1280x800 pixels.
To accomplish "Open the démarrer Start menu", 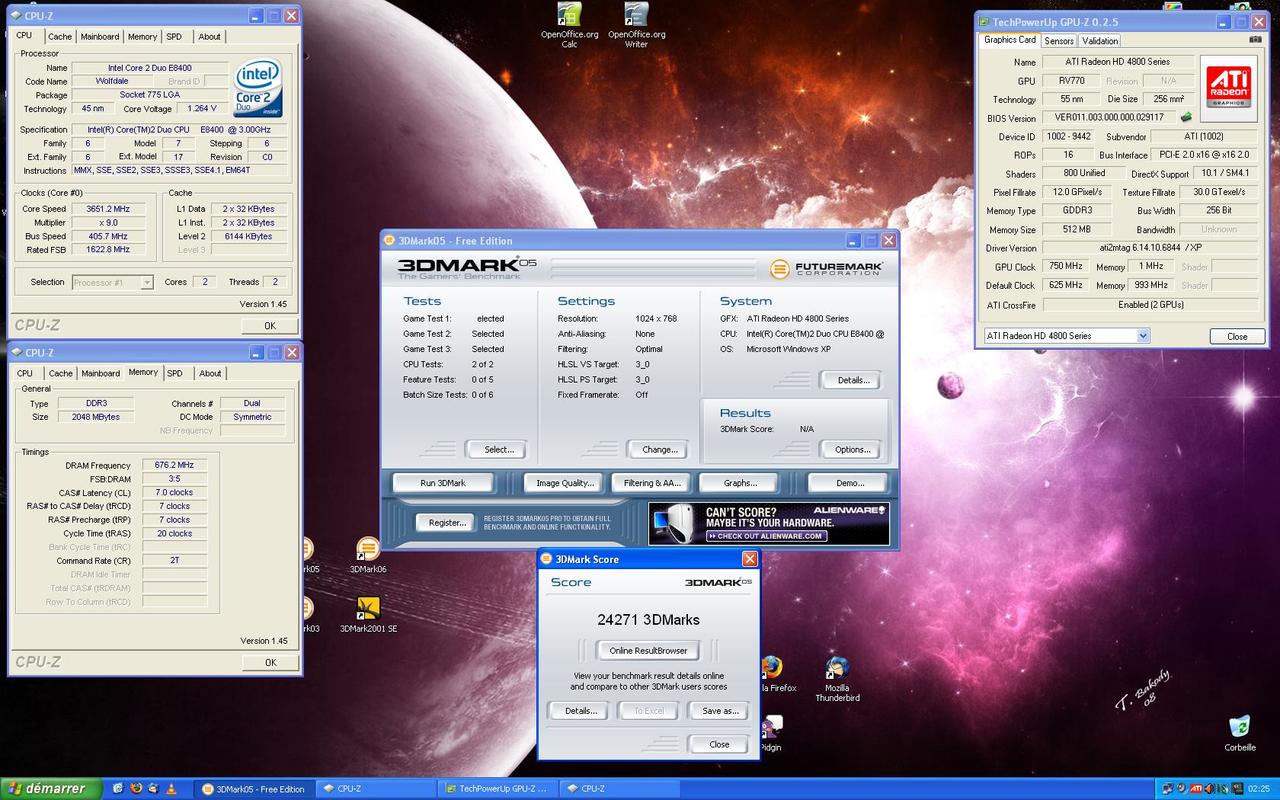I will click(51, 788).
